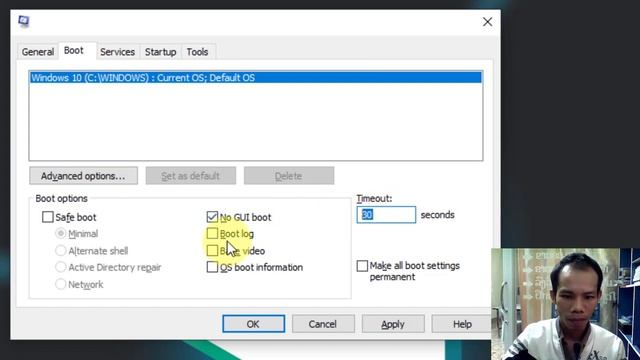Confirm with the OK button
640x360 pixels.
(253, 324)
